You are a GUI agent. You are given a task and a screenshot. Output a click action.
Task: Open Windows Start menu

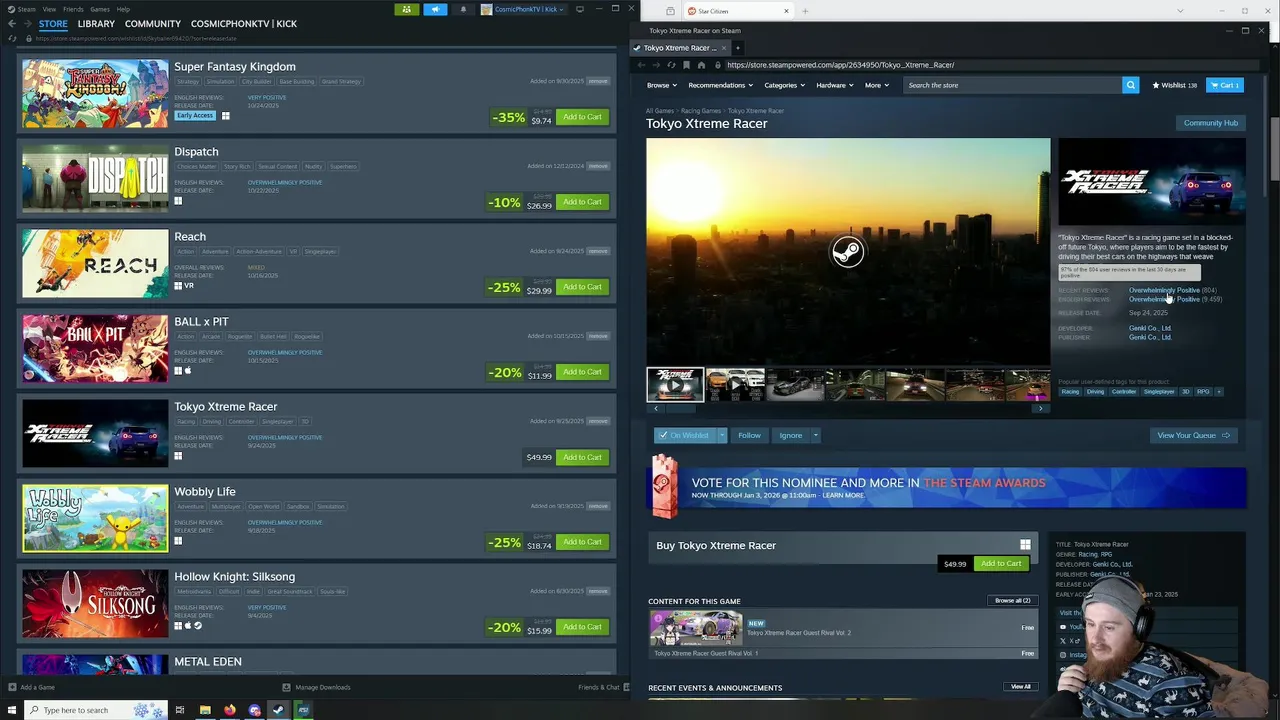point(13,710)
